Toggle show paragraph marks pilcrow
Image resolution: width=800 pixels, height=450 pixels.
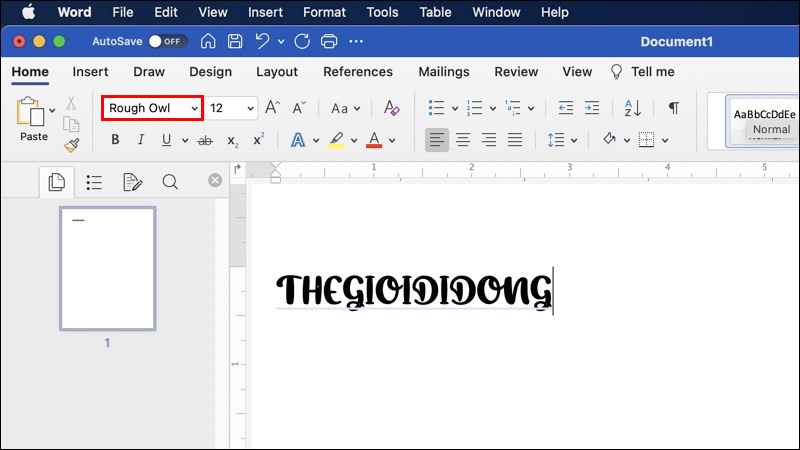pyautogui.click(x=673, y=108)
